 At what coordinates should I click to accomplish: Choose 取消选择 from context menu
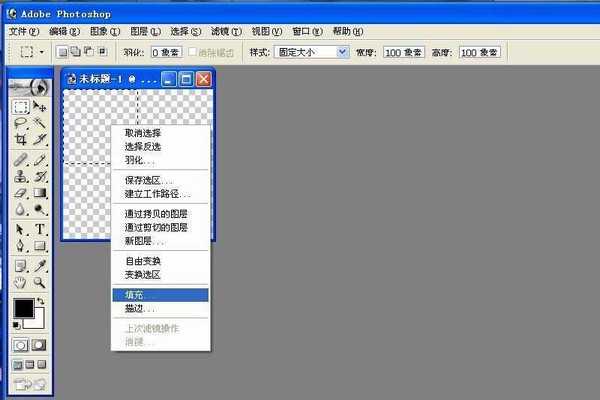(160, 133)
